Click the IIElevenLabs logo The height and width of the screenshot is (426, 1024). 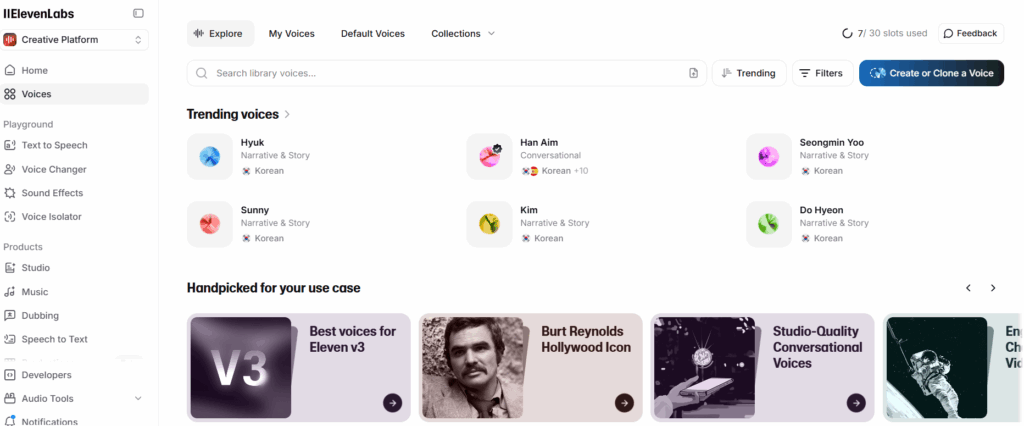(x=39, y=14)
